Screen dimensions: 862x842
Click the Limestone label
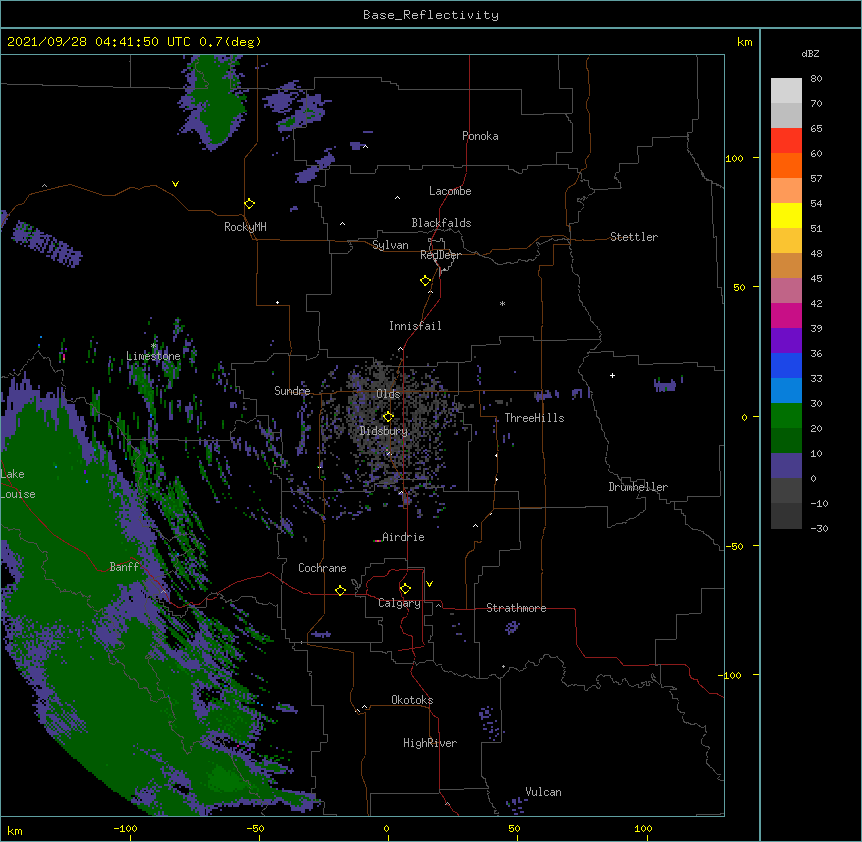(153, 356)
